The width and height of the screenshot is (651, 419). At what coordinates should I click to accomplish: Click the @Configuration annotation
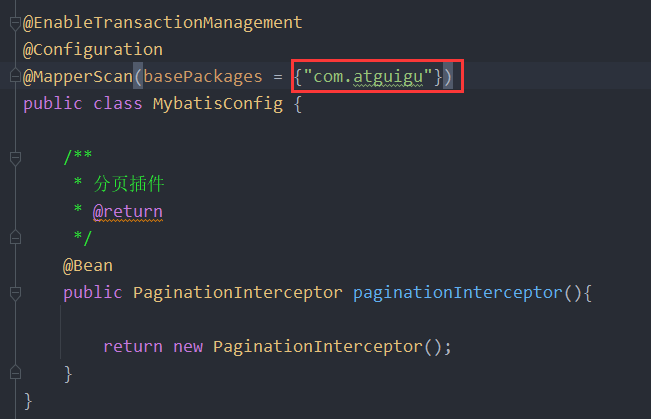point(93,50)
